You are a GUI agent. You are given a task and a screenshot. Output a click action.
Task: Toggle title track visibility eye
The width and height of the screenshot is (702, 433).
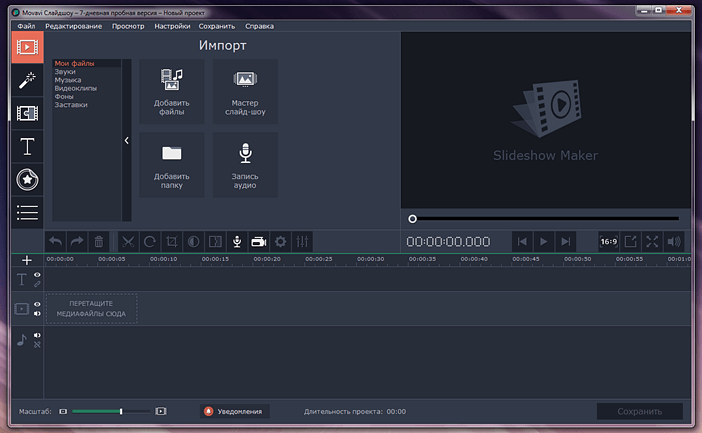[37, 275]
